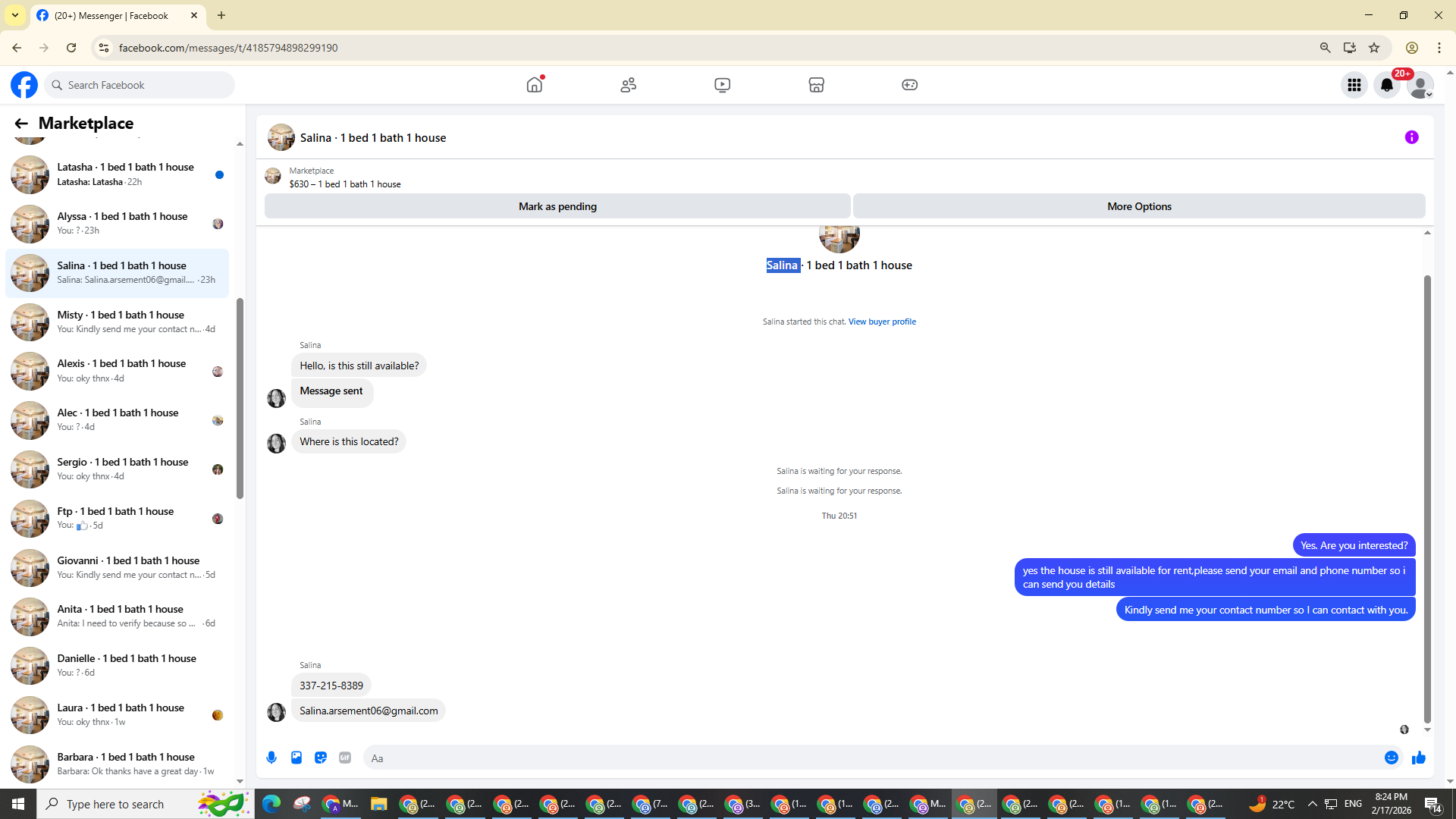Expand the Chrome tab search dropdown

click(x=15, y=15)
